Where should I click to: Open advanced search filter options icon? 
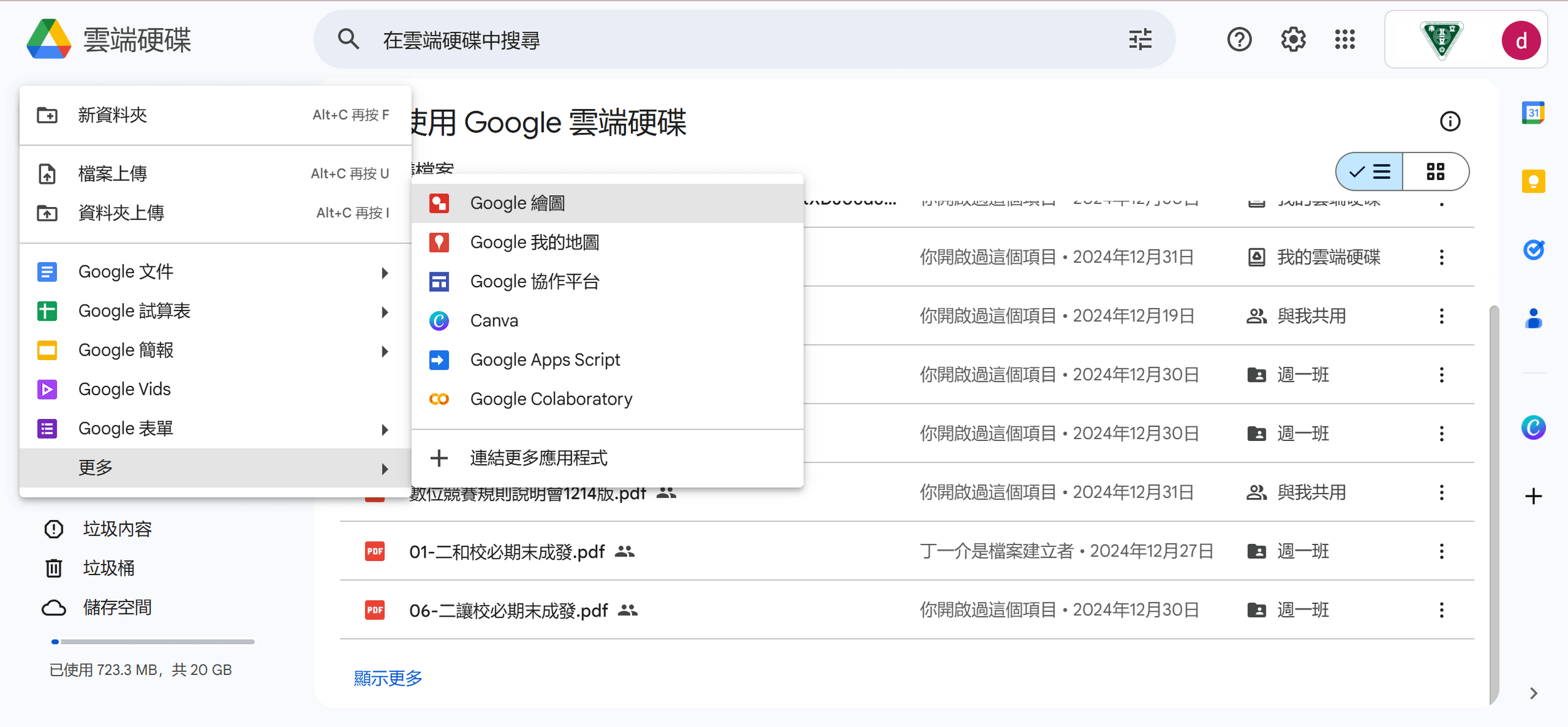pos(1140,40)
